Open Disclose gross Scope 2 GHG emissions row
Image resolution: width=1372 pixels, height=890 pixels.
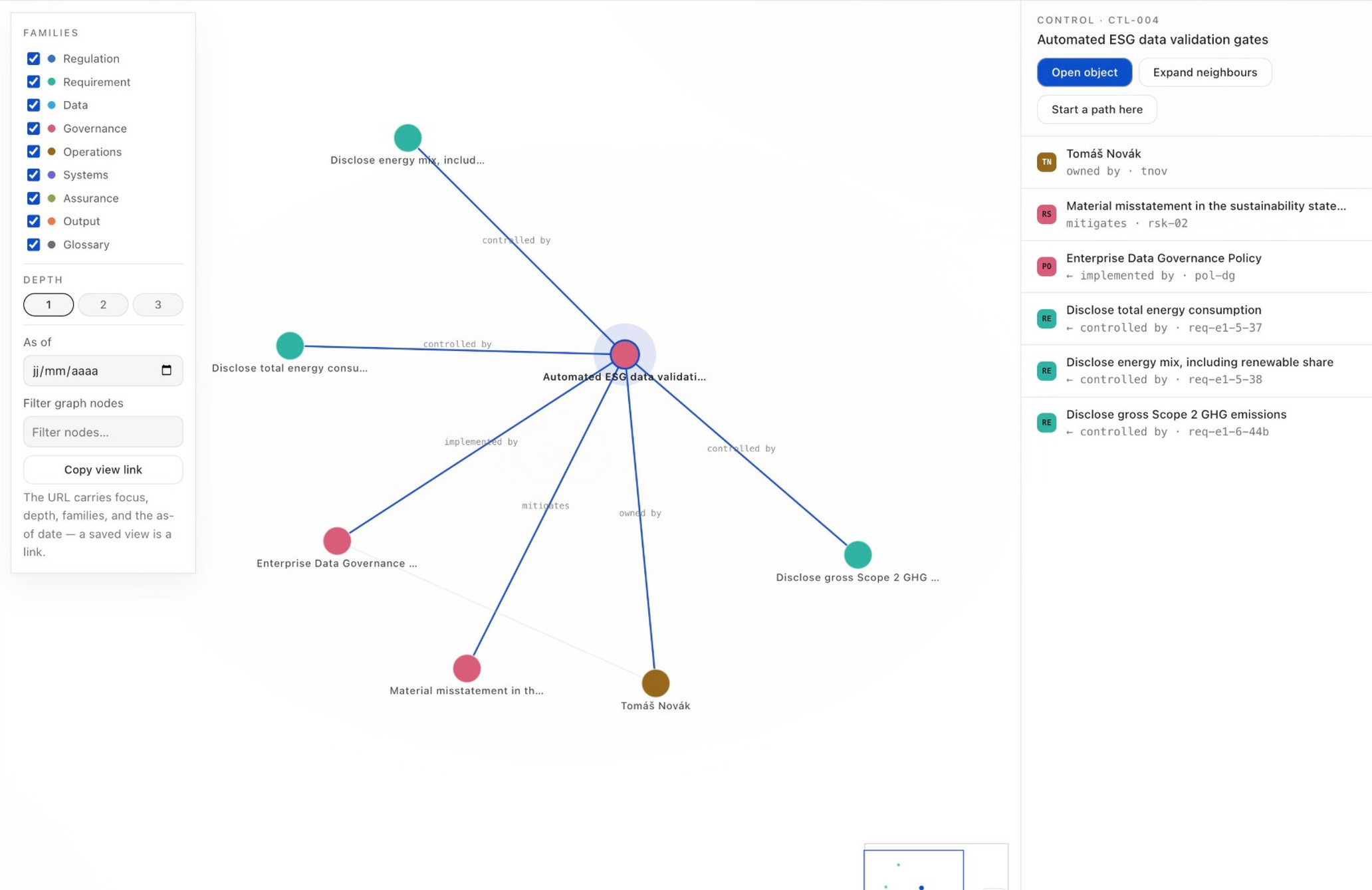(1196, 423)
